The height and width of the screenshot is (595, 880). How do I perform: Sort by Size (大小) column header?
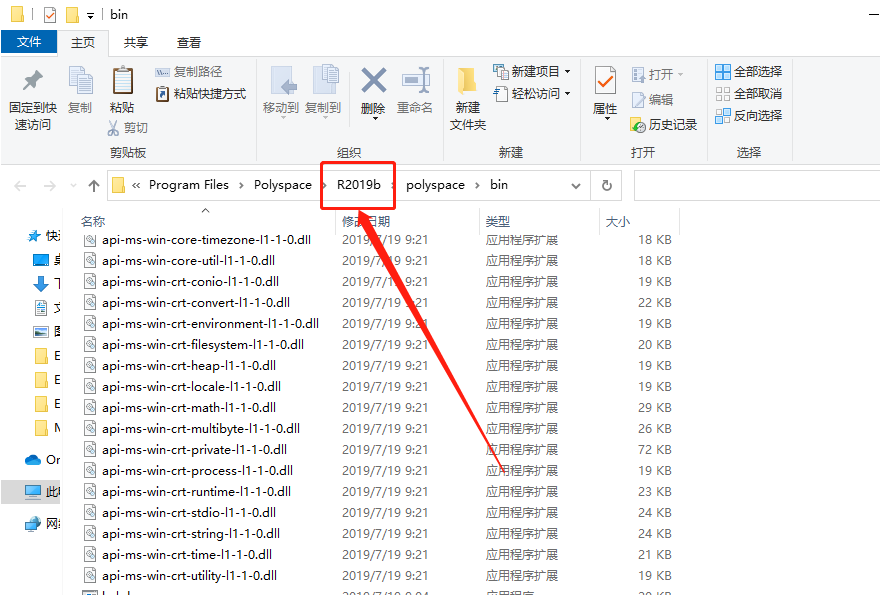coord(618,222)
